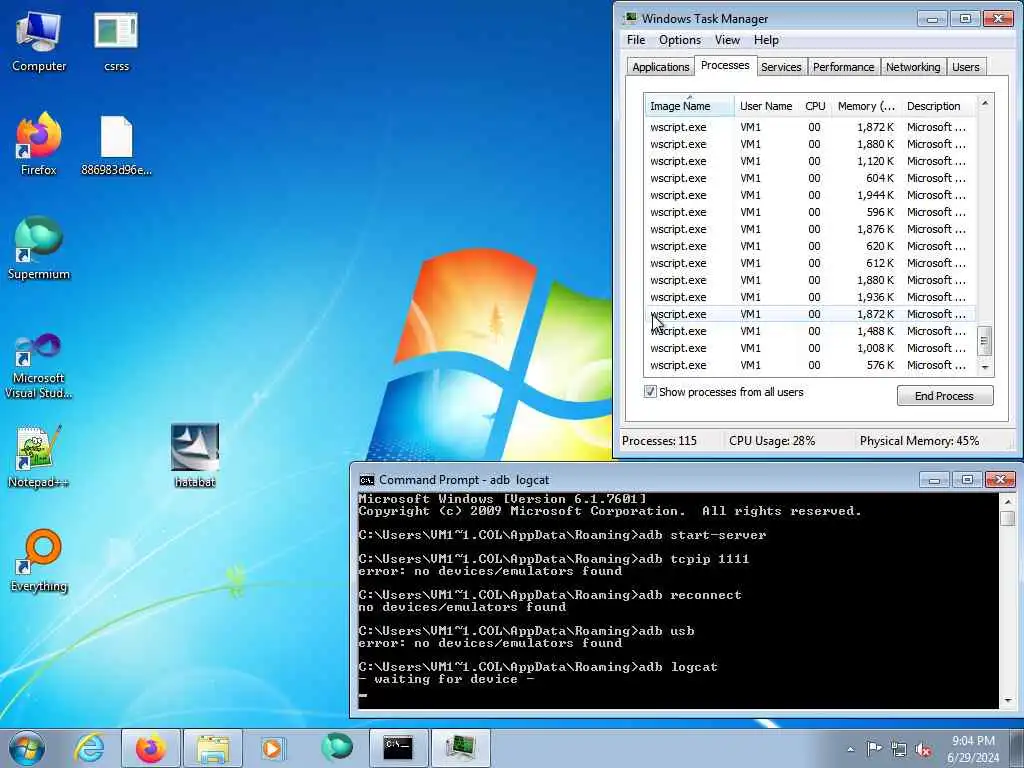This screenshot has width=1024, height=768.
Task: Switch to the Networking tab
Action: pos(913,67)
